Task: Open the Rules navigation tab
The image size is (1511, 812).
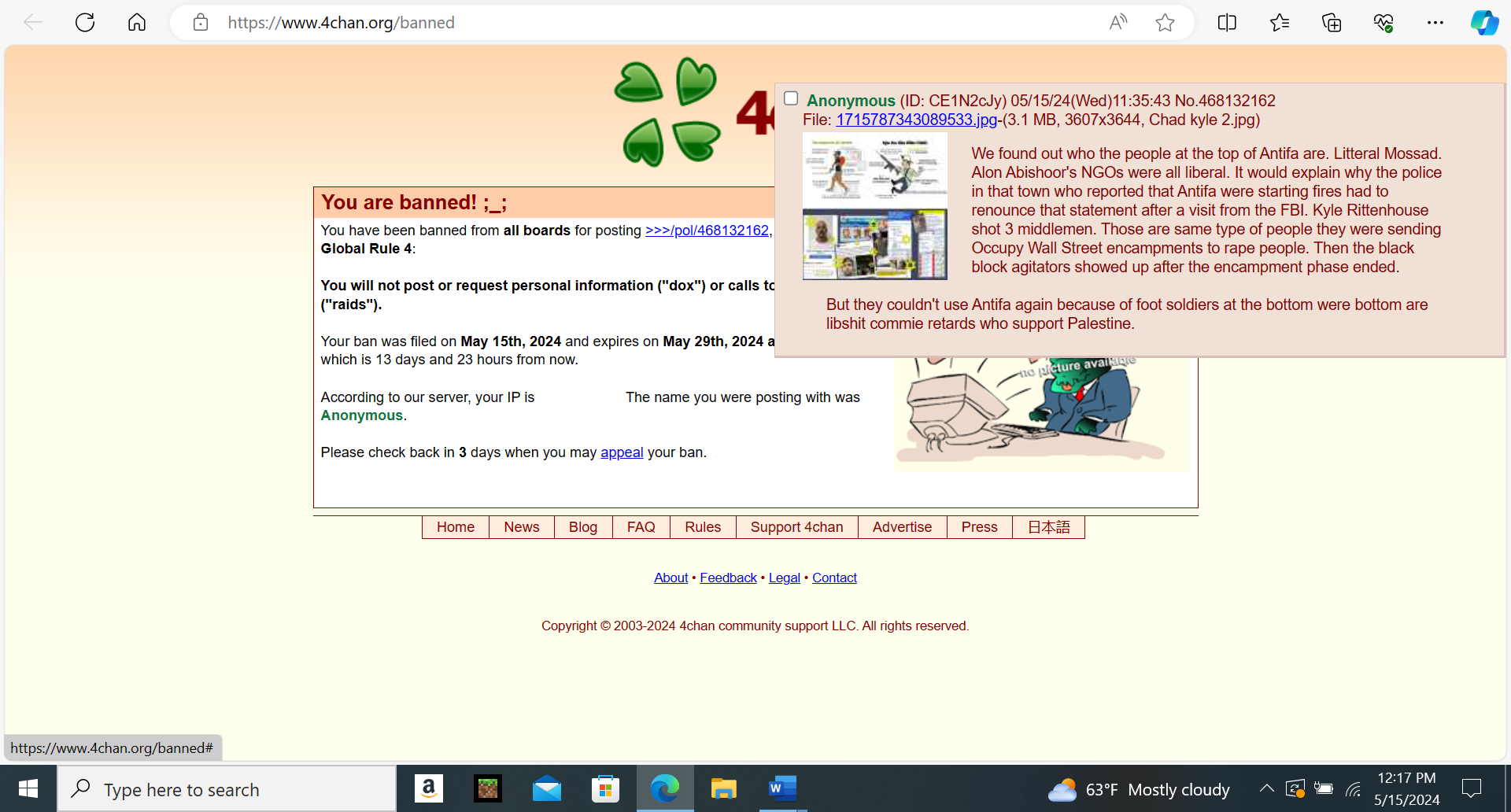Action: coord(703,527)
